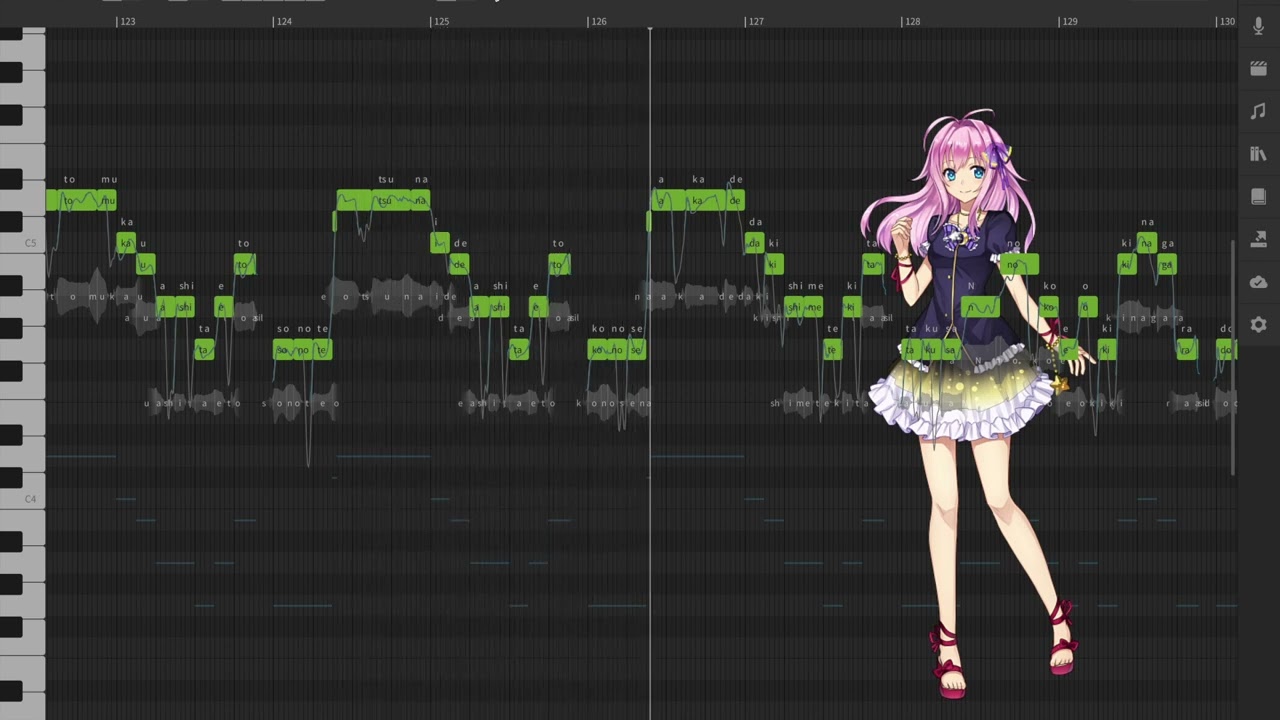The width and height of the screenshot is (1280, 720).
Task: Click the playhead line marker on ruler
Action: [x=650, y=30]
